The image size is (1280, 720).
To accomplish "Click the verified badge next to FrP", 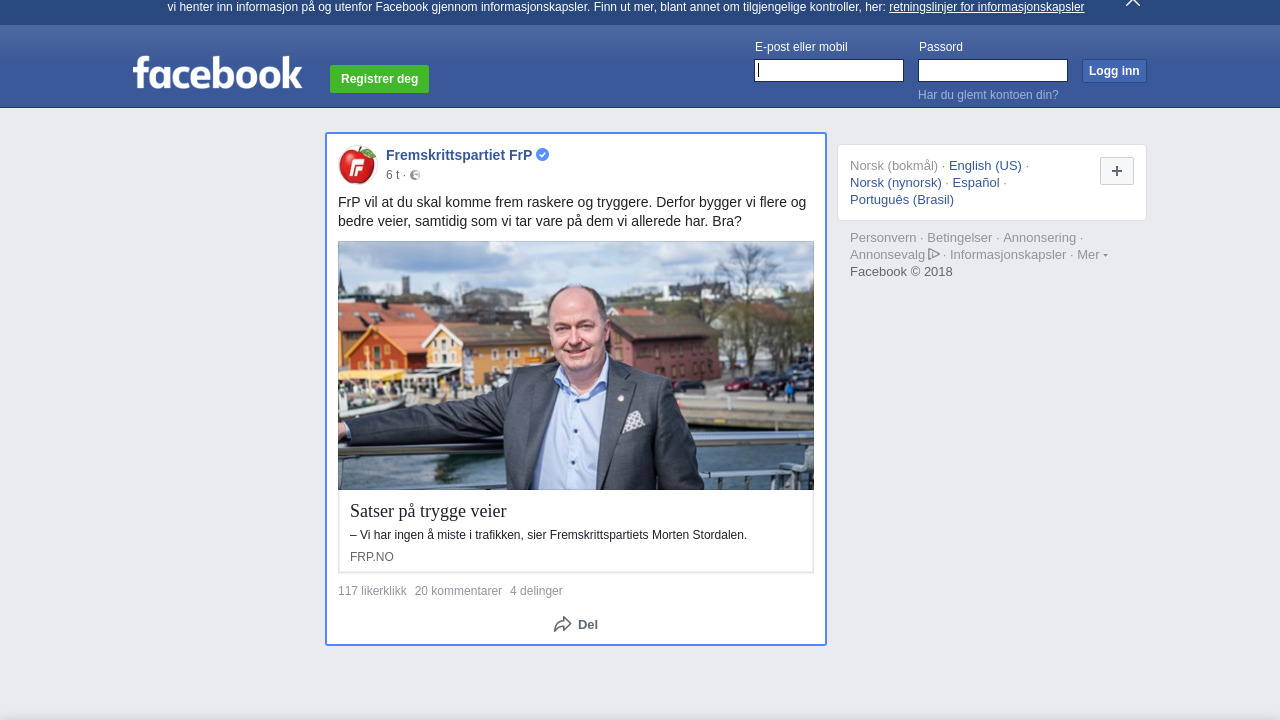I will click(x=542, y=155).
